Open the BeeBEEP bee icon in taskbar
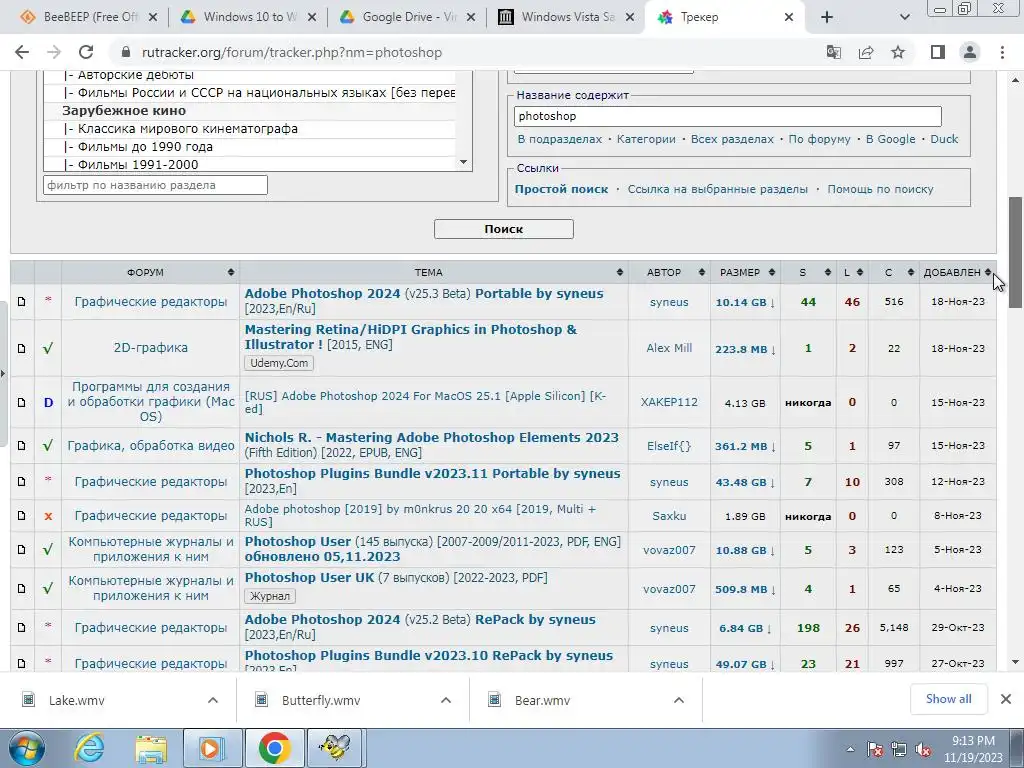Image resolution: width=1024 pixels, height=768 pixels. click(x=336, y=748)
